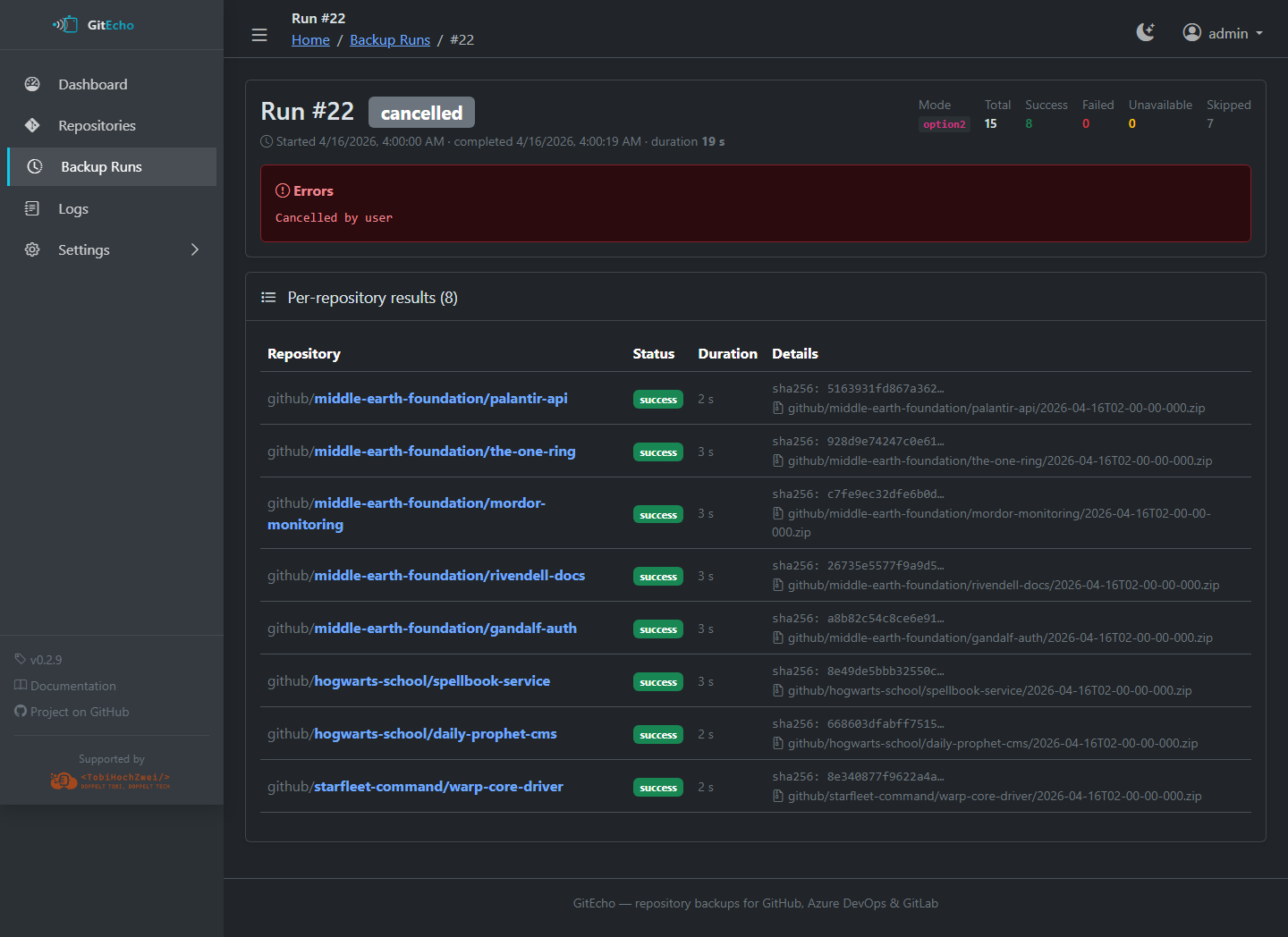Viewport: 1288px width, 937px height.
Task: Open the admin user dropdown
Action: [1223, 33]
